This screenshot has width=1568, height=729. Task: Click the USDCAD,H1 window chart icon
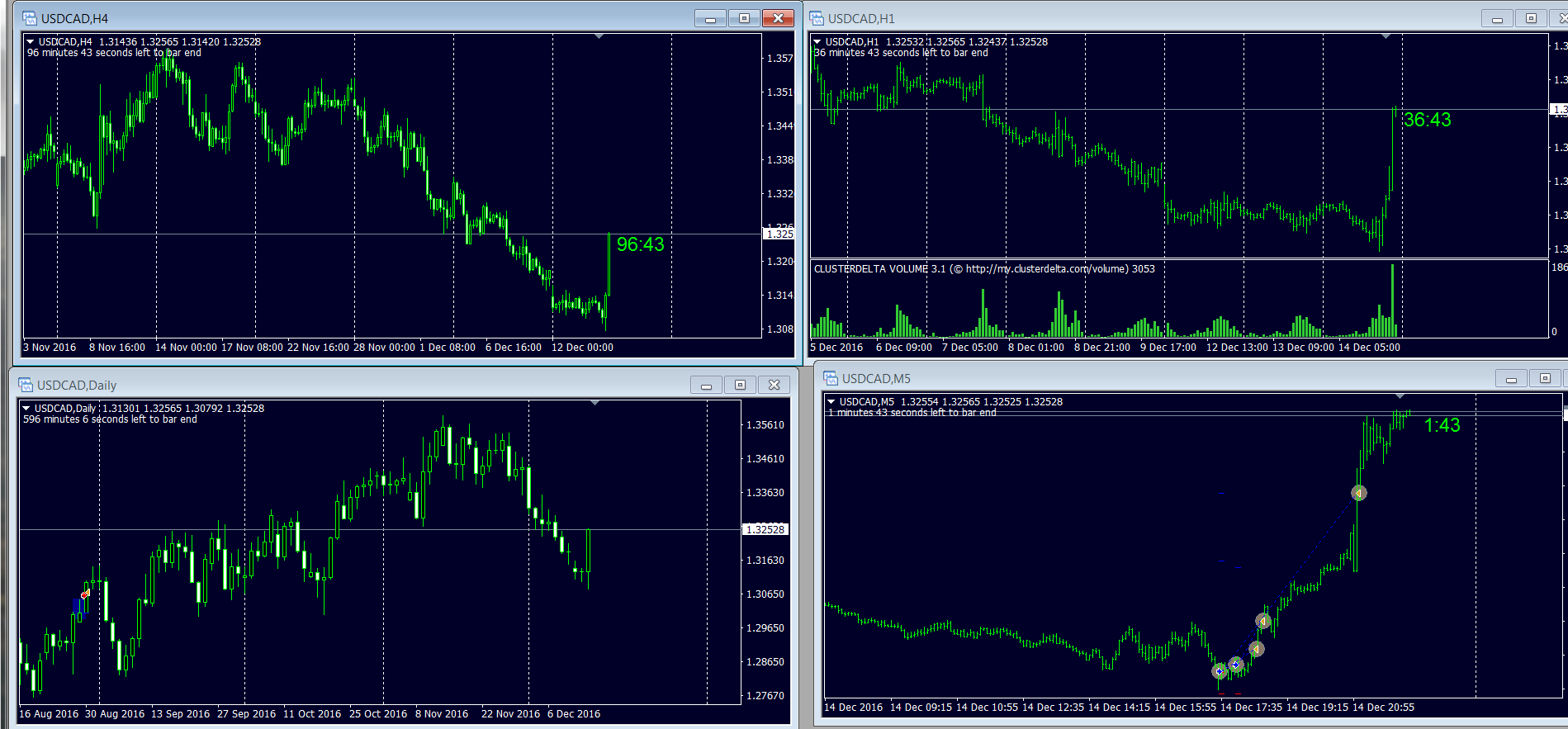pos(817,18)
